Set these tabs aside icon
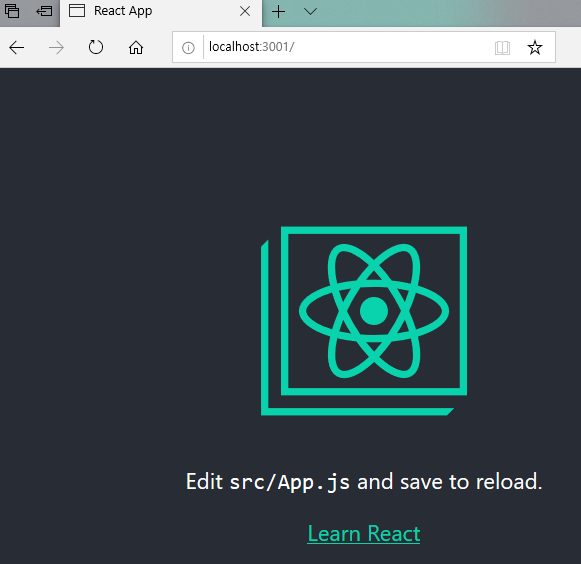581x564 pixels. 44,11
